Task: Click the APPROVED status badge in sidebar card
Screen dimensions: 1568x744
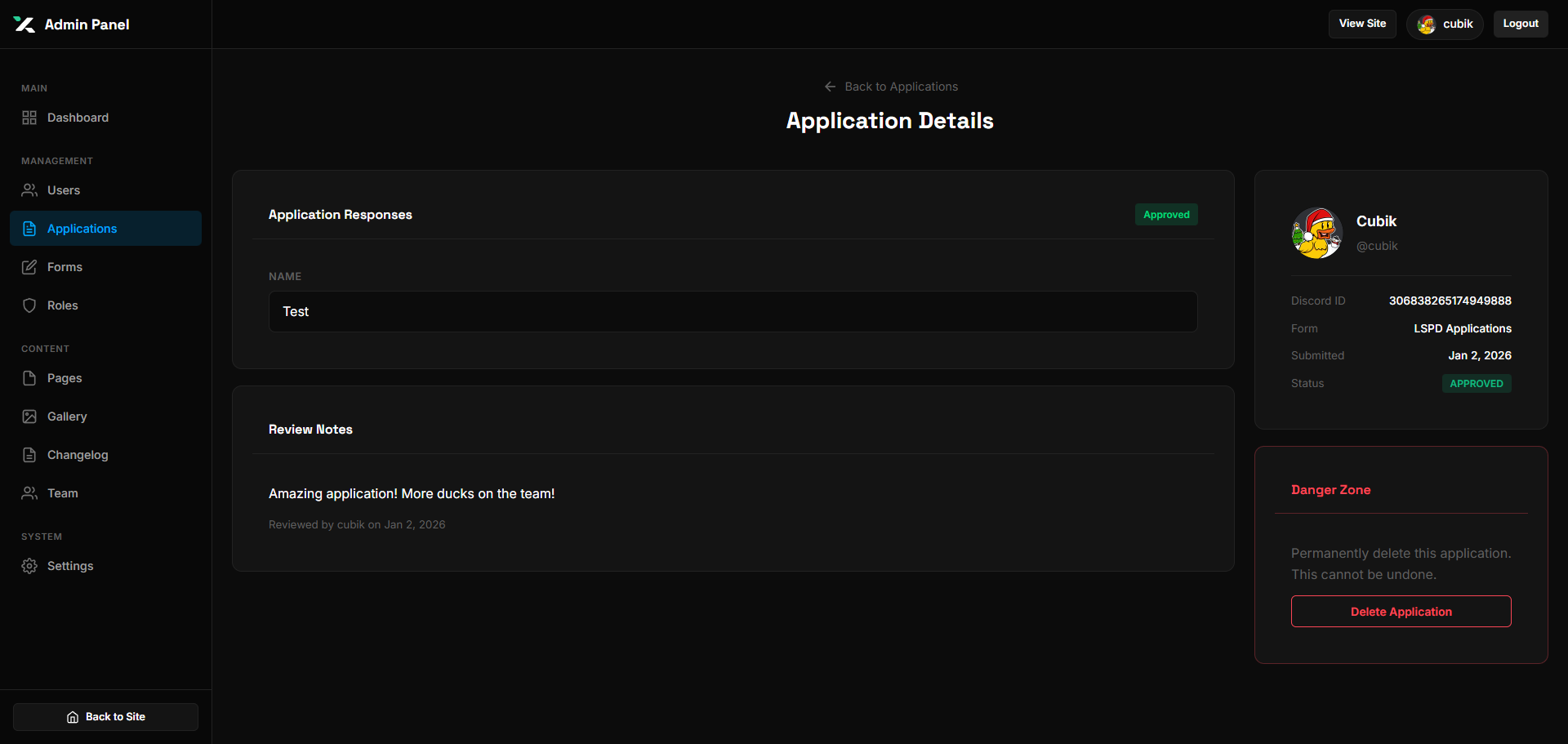Action: click(1477, 383)
